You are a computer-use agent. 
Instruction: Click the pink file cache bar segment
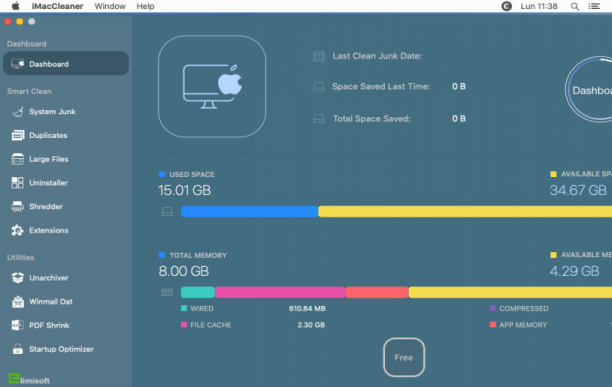[280, 292]
